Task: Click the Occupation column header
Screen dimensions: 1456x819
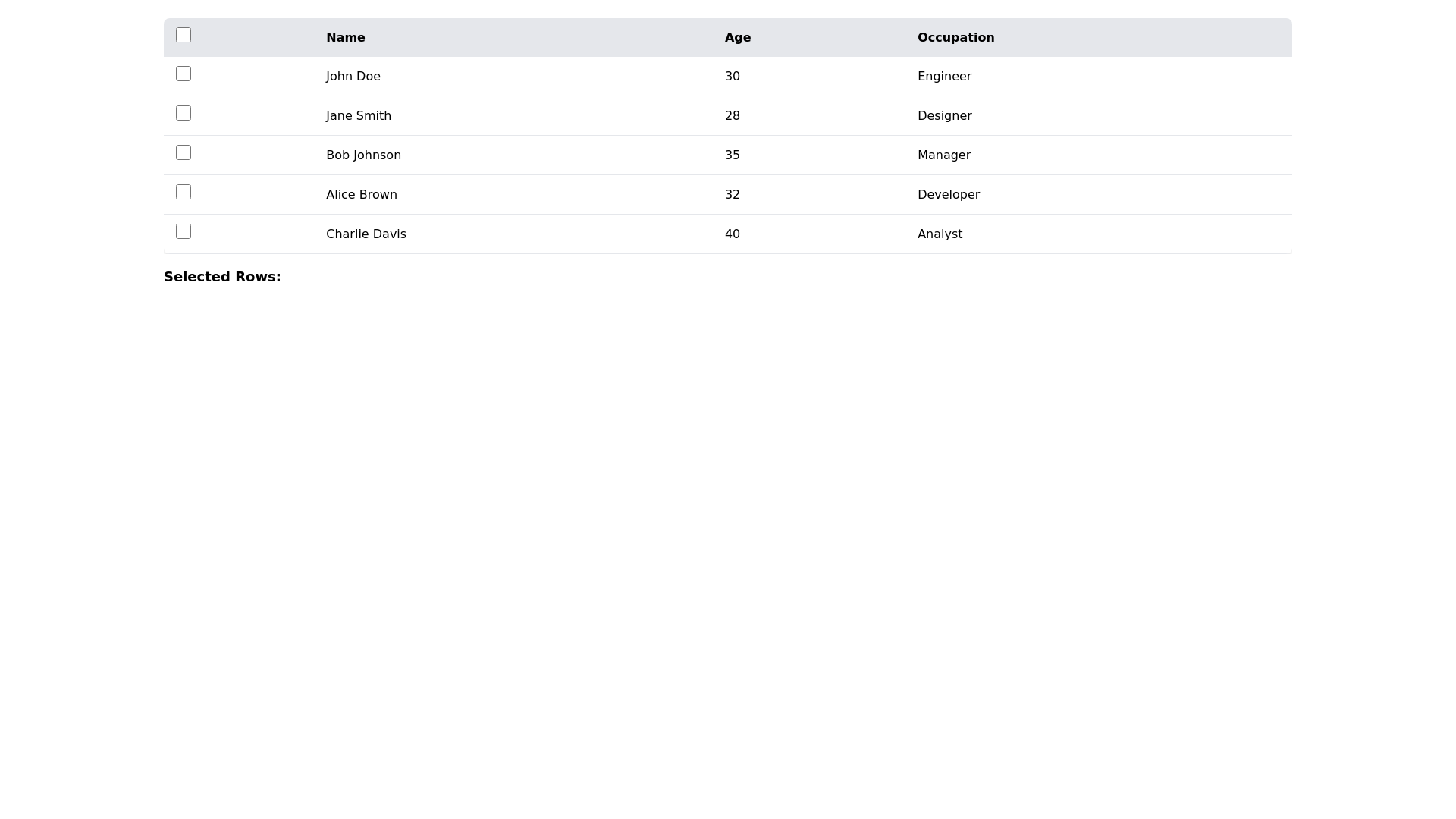Action: pyautogui.click(x=955, y=37)
